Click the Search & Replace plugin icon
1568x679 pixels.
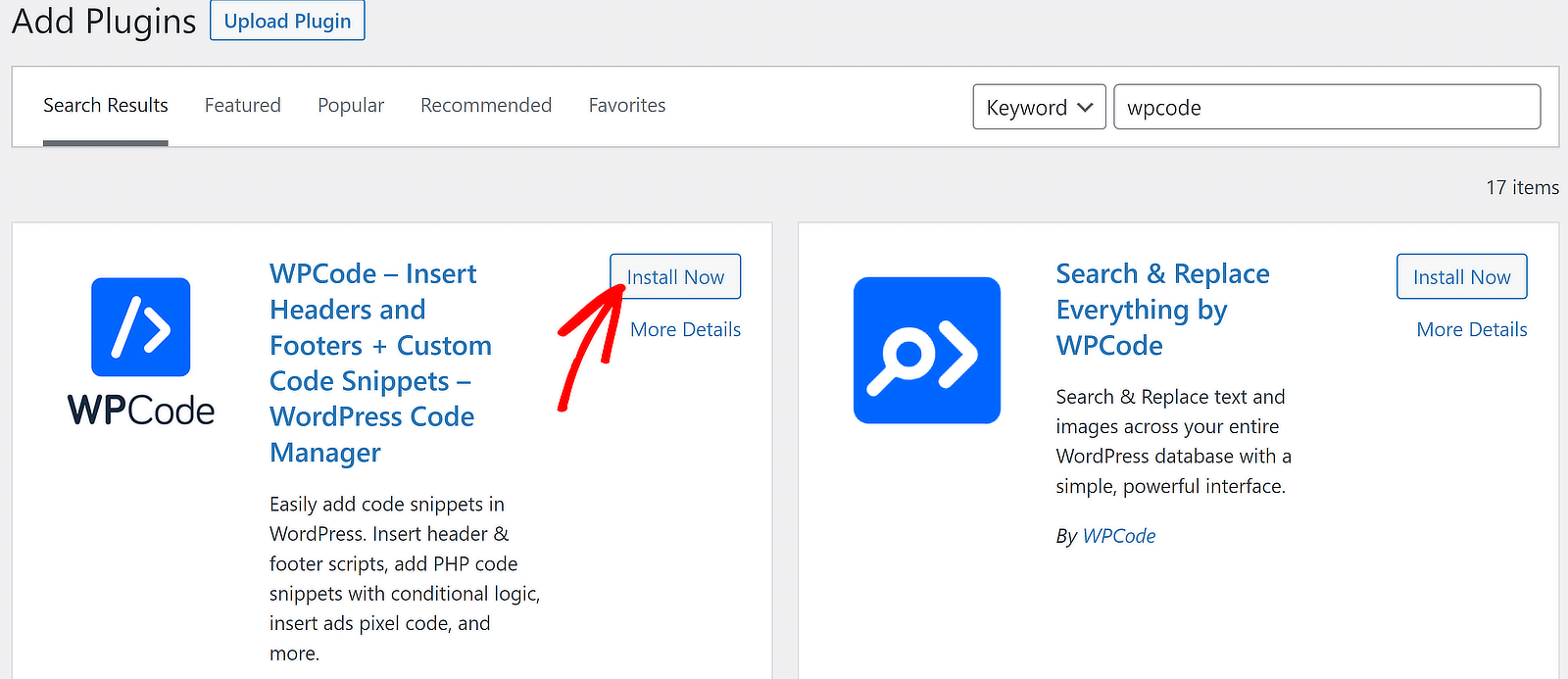[x=927, y=351]
